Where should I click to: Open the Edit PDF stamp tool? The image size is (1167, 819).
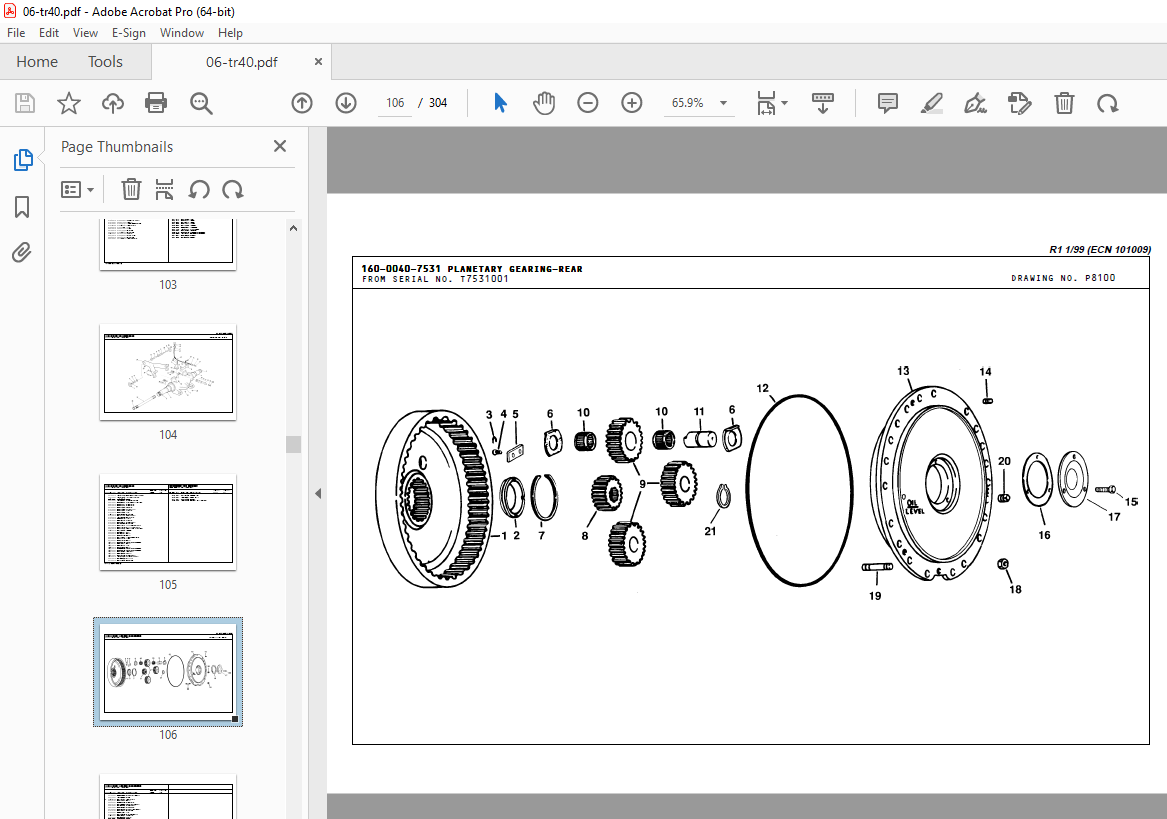tap(1020, 103)
